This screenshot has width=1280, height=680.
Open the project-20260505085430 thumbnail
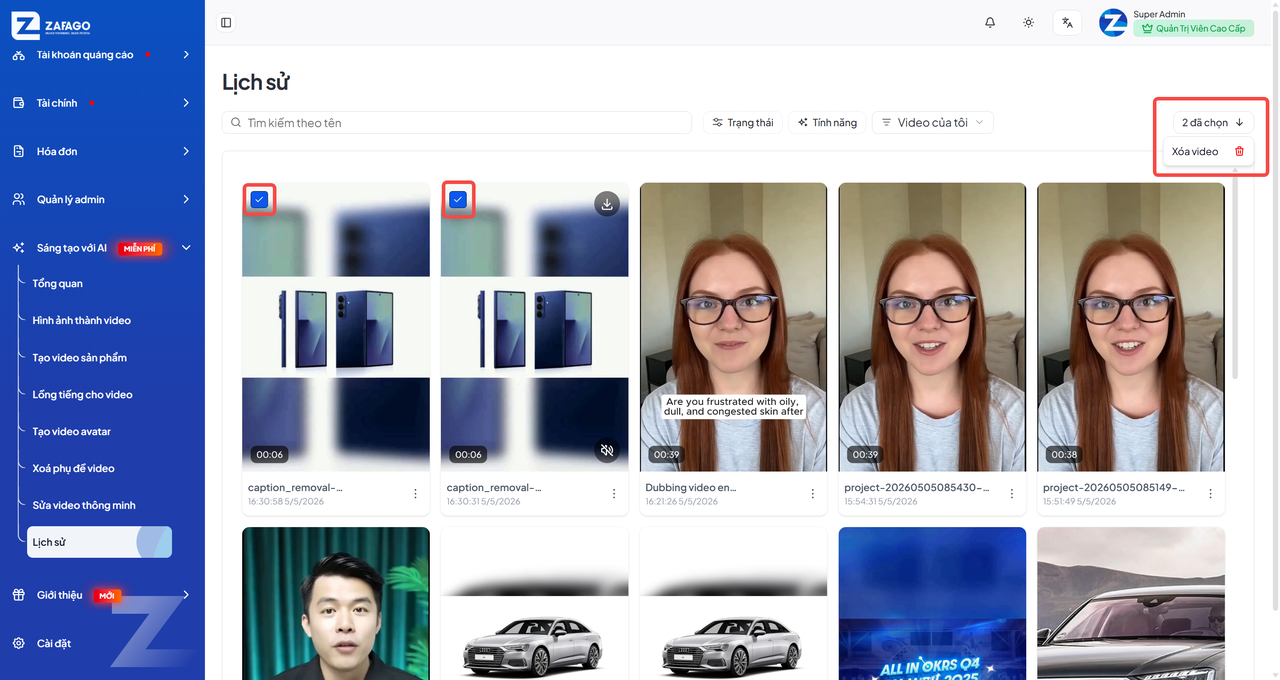pyautogui.click(x=932, y=327)
